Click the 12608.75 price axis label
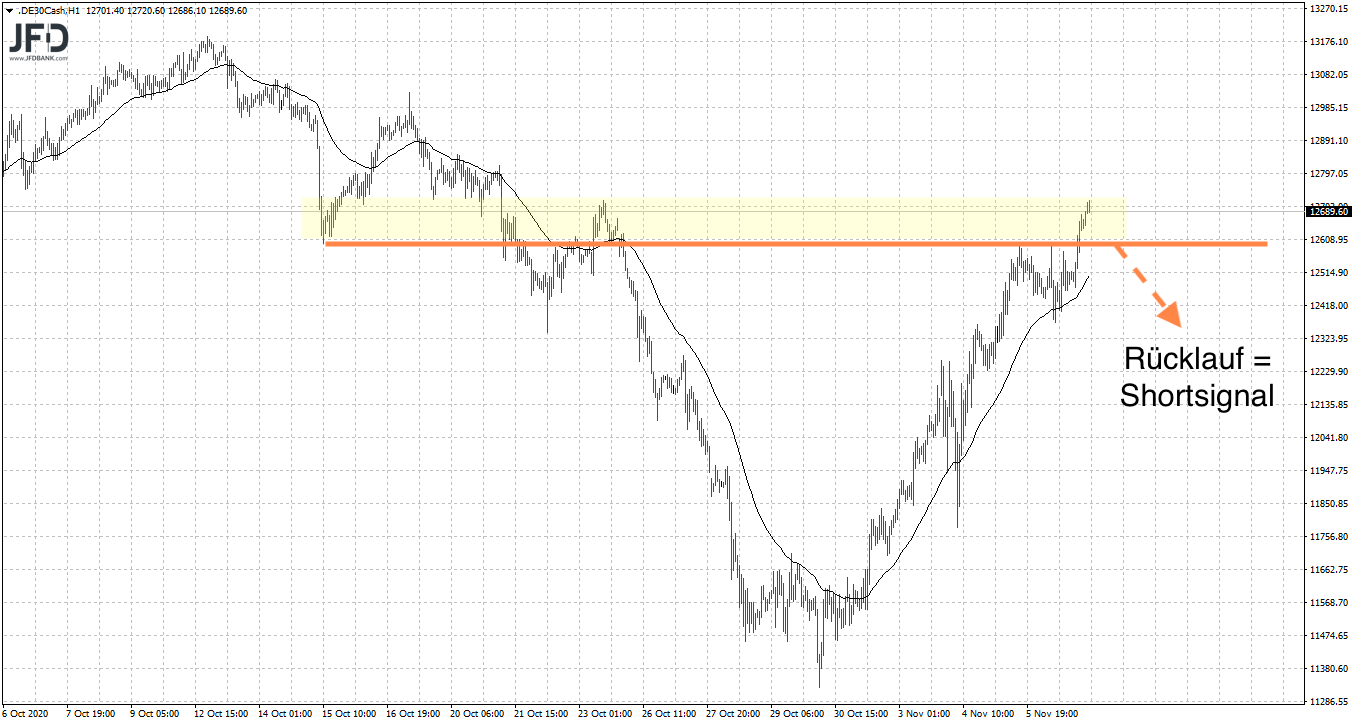1355x725 pixels. coord(1329,240)
